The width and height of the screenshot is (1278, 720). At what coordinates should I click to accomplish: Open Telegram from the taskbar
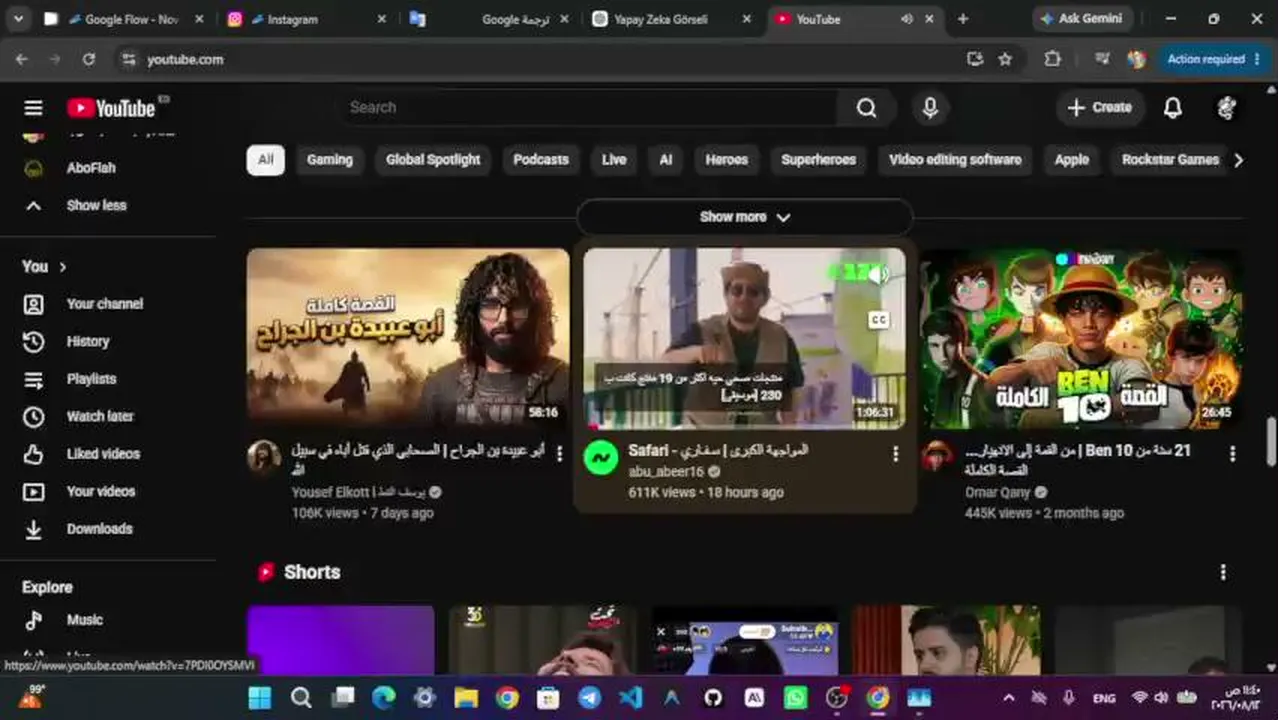pyautogui.click(x=589, y=697)
